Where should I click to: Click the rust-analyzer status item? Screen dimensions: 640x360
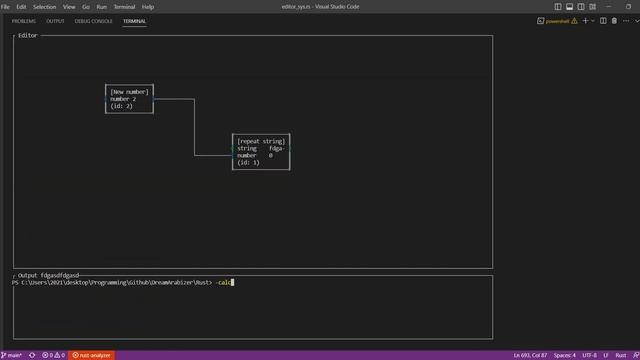[91, 356]
